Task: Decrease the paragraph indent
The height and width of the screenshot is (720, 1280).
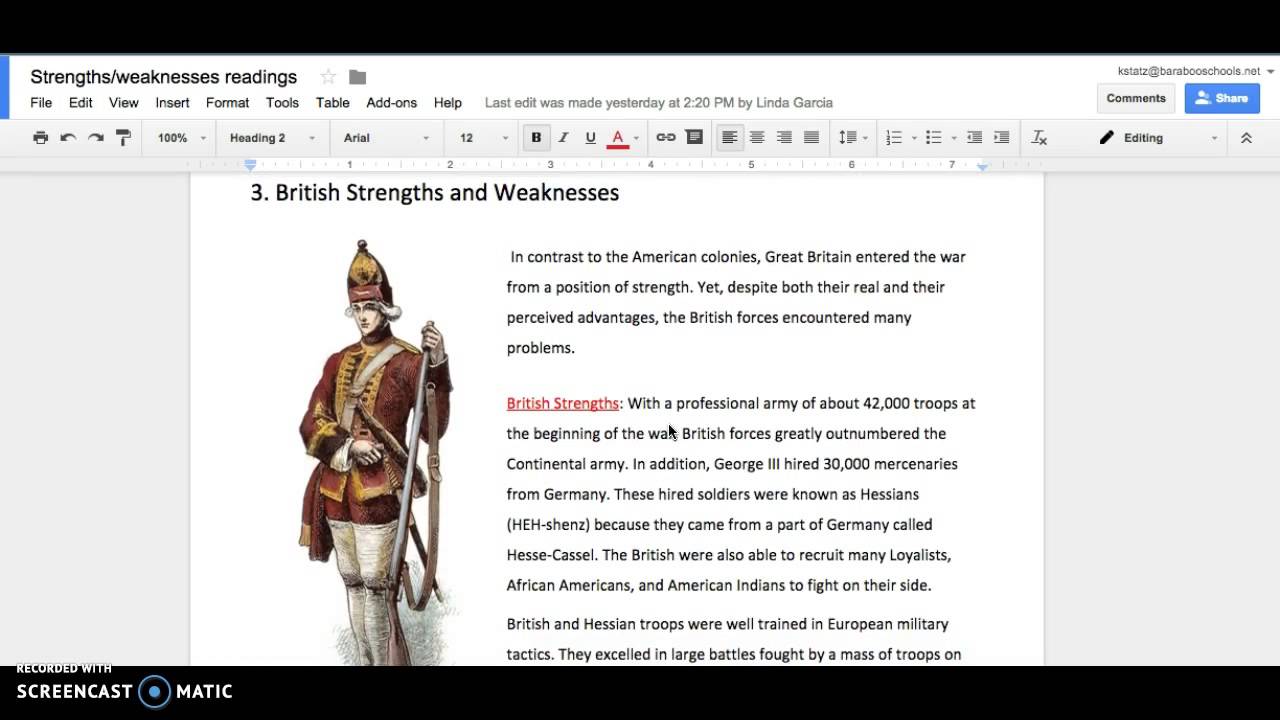Action: tap(974, 138)
